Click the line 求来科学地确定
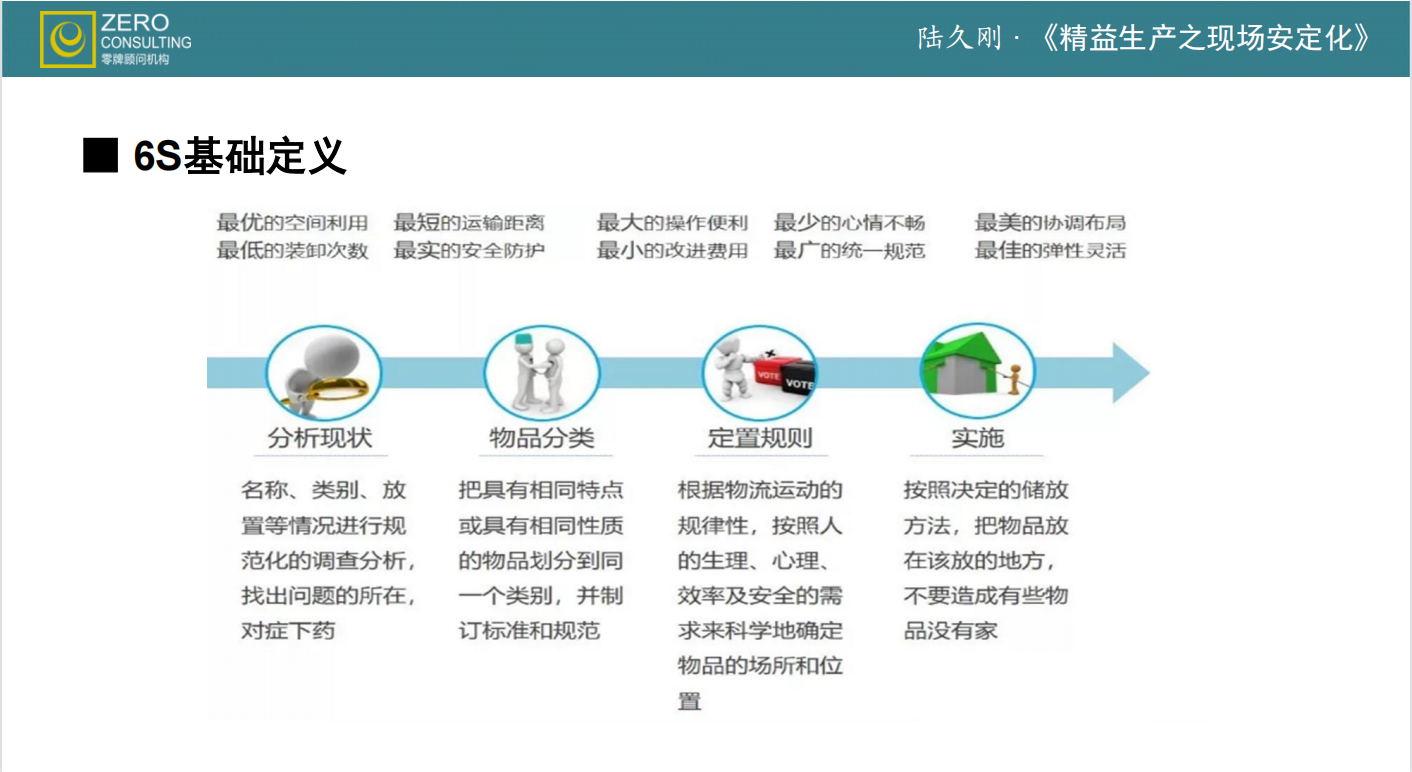This screenshot has width=1412, height=772. pos(760,631)
